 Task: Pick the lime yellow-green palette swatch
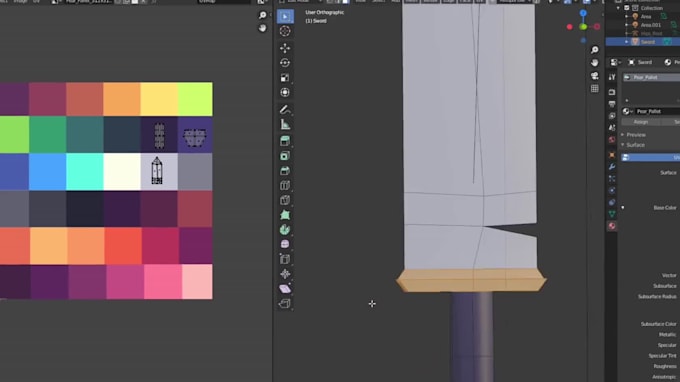coord(195,99)
